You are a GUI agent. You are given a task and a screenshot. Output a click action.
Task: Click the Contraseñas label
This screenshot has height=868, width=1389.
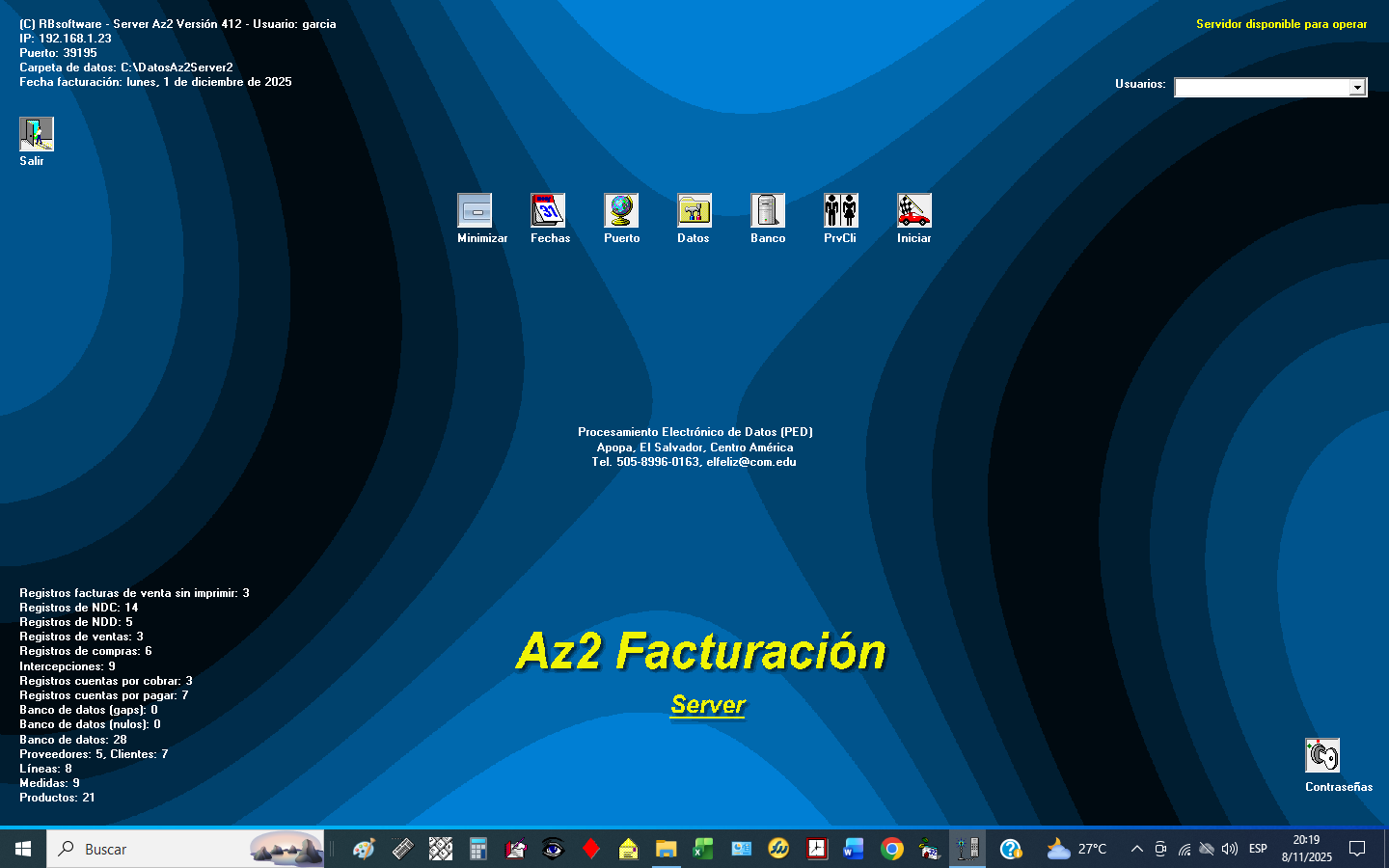(x=1339, y=787)
